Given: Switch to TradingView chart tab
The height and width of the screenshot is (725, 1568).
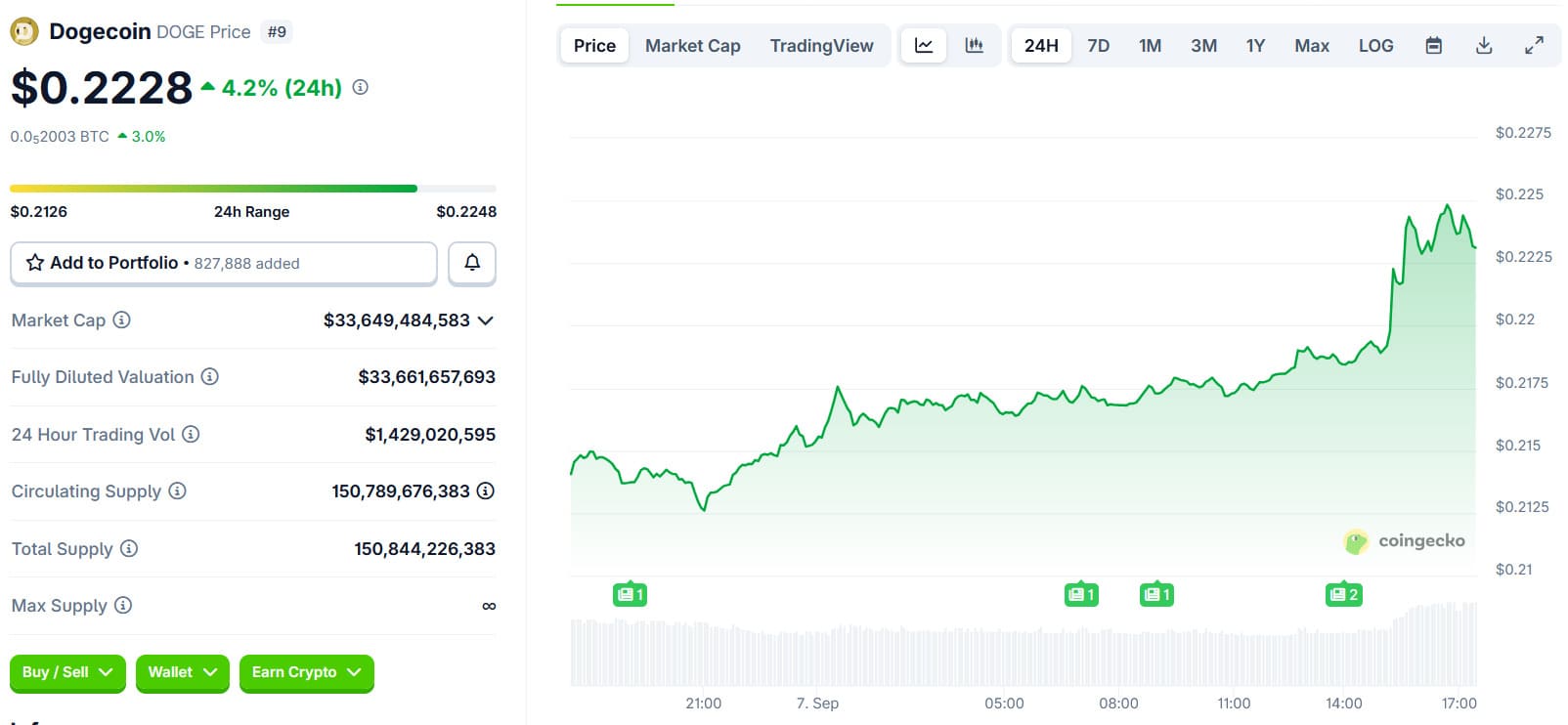Looking at the screenshot, I should click(x=822, y=45).
